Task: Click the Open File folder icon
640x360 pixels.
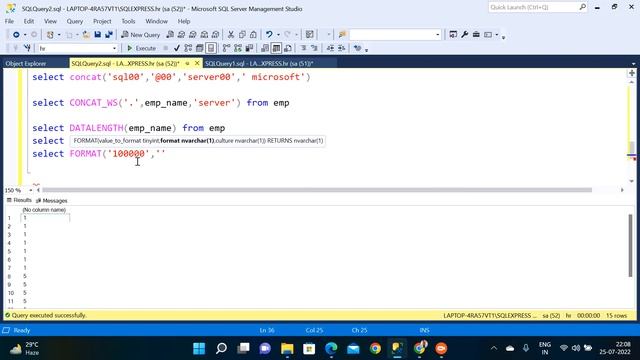Action: 86,35
